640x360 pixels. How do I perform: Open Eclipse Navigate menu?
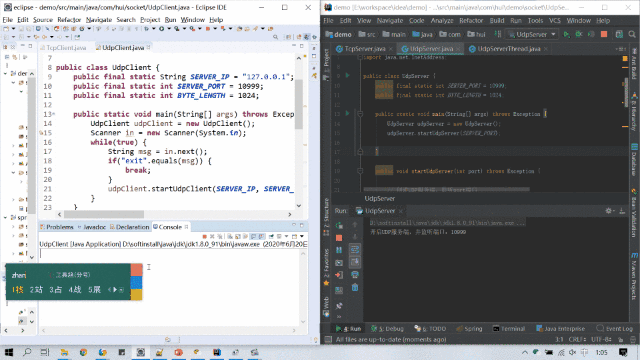[x=99, y=20]
